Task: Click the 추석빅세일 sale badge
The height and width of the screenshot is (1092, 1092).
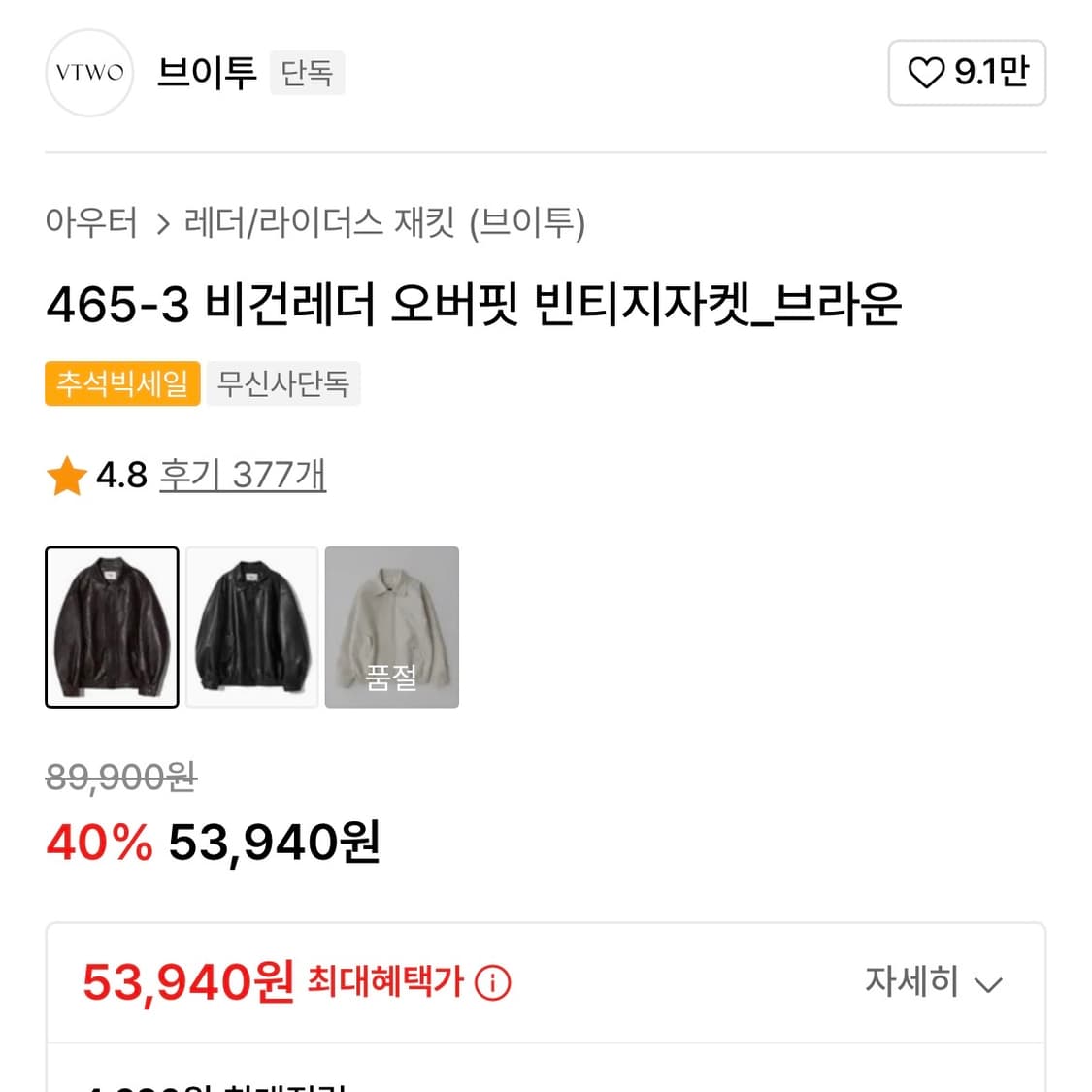Action: pos(122,383)
